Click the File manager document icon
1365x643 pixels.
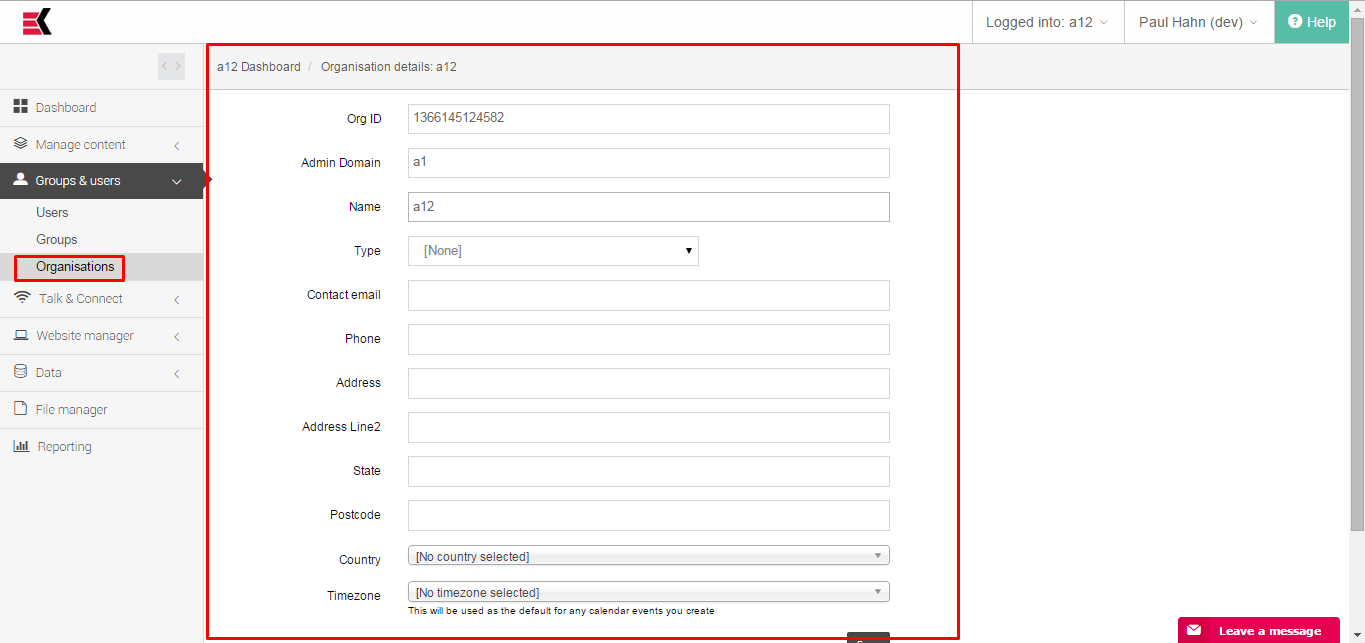[20, 408]
